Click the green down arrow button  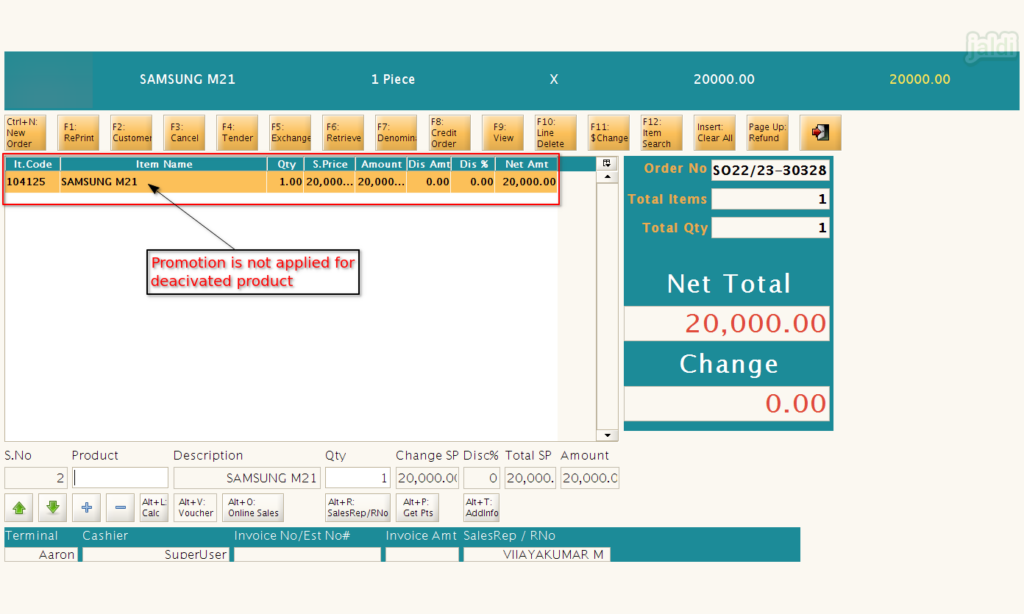(53, 508)
